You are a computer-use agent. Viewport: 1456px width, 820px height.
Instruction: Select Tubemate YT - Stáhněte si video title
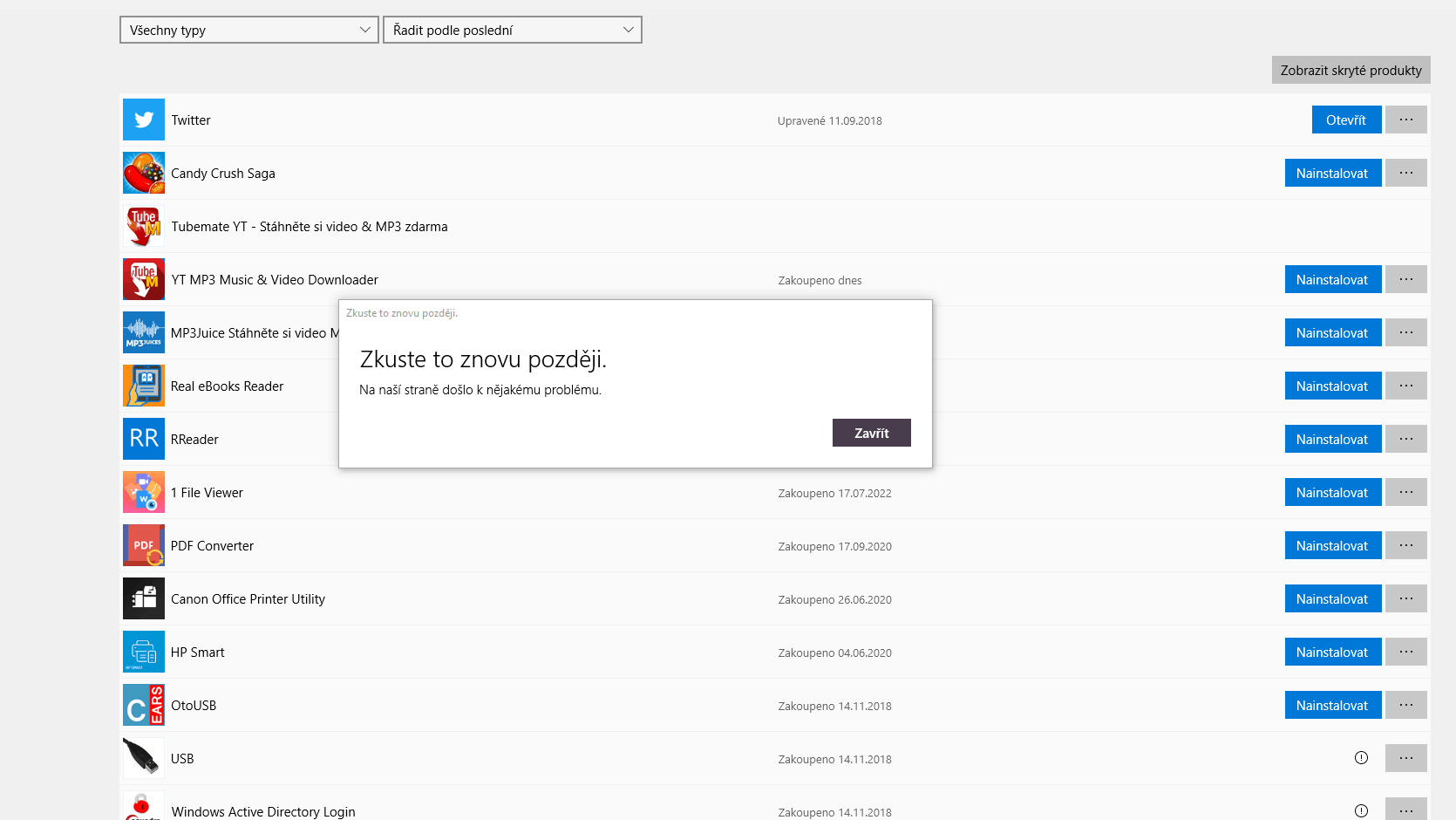click(310, 227)
